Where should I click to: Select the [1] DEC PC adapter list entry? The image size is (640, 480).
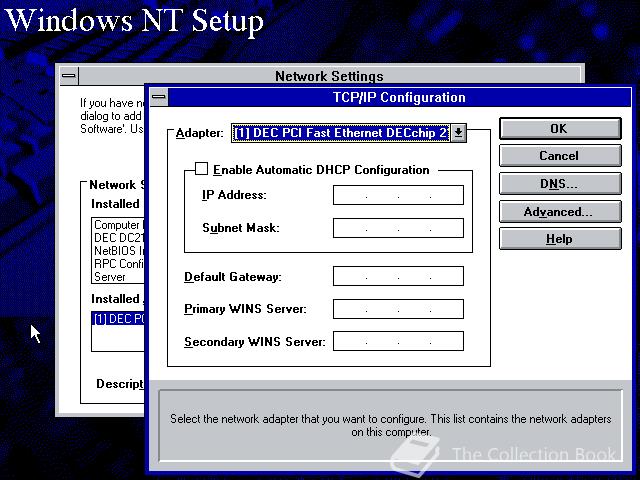(118, 319)
